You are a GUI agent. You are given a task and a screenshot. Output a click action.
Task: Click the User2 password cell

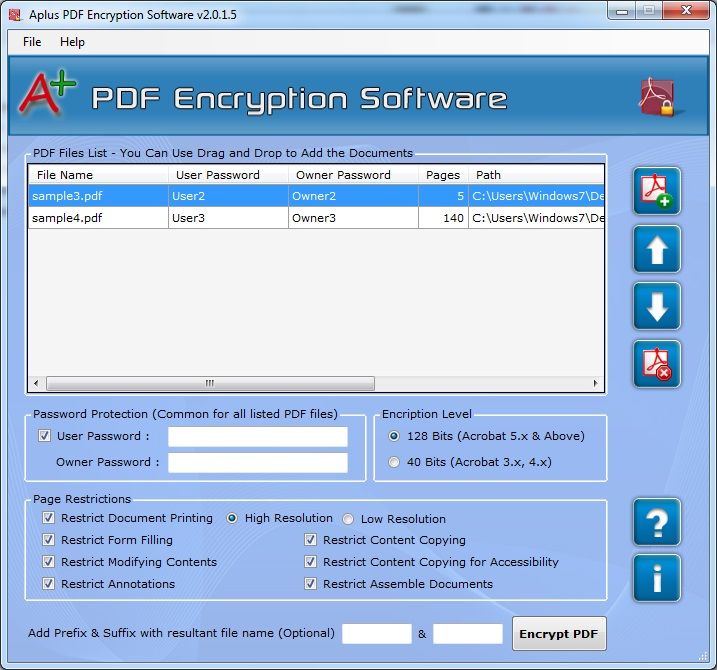click(228, 196)
